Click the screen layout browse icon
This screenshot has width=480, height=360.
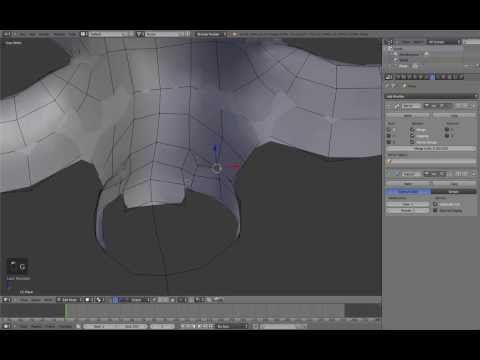[x=84, y=34]
